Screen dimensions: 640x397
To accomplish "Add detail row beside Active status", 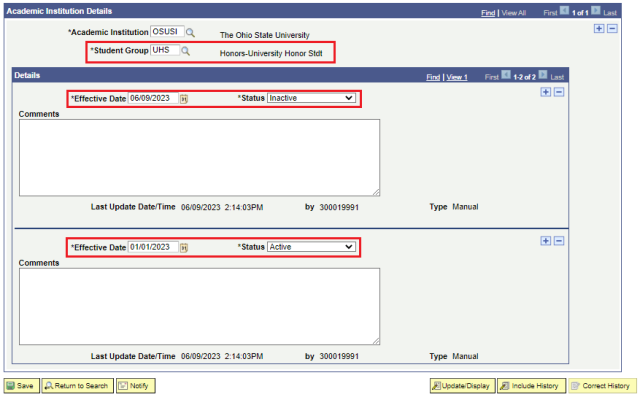I will 546,241.
